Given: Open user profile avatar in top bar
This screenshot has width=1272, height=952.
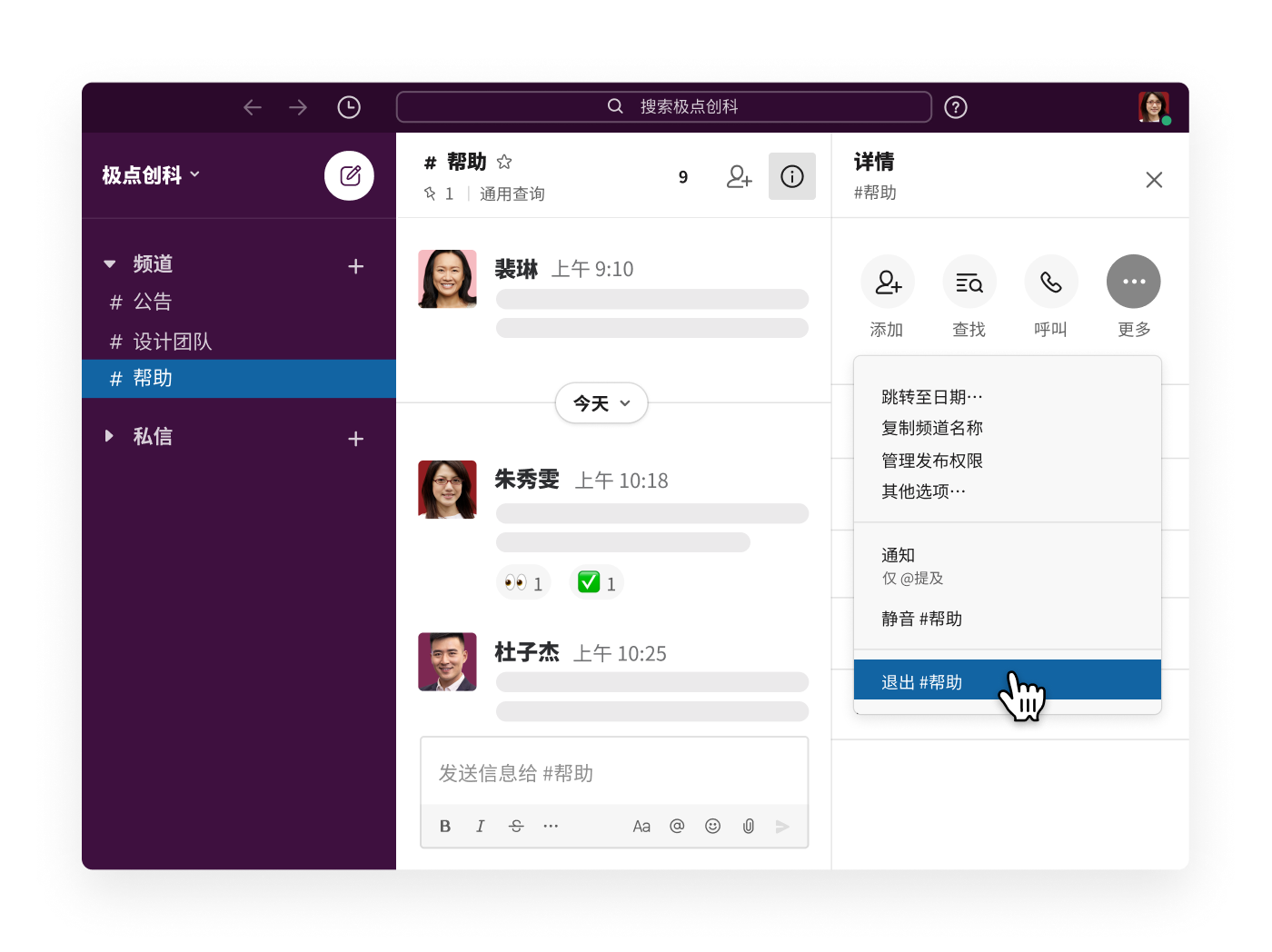Looking at the screenshot, I should (1154, 107).
